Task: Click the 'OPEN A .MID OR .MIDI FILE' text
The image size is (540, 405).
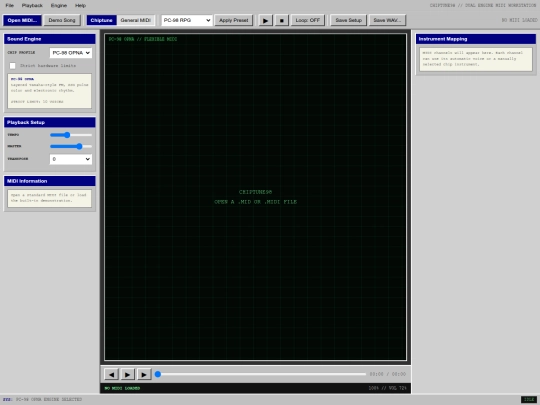Action: click(256, 202)
